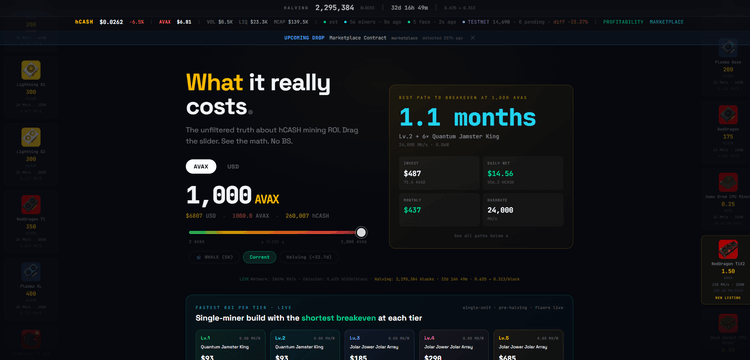
Task: Open the Lv.5 Jolar Jower Jolar Array card
Action: pos(529,345)
